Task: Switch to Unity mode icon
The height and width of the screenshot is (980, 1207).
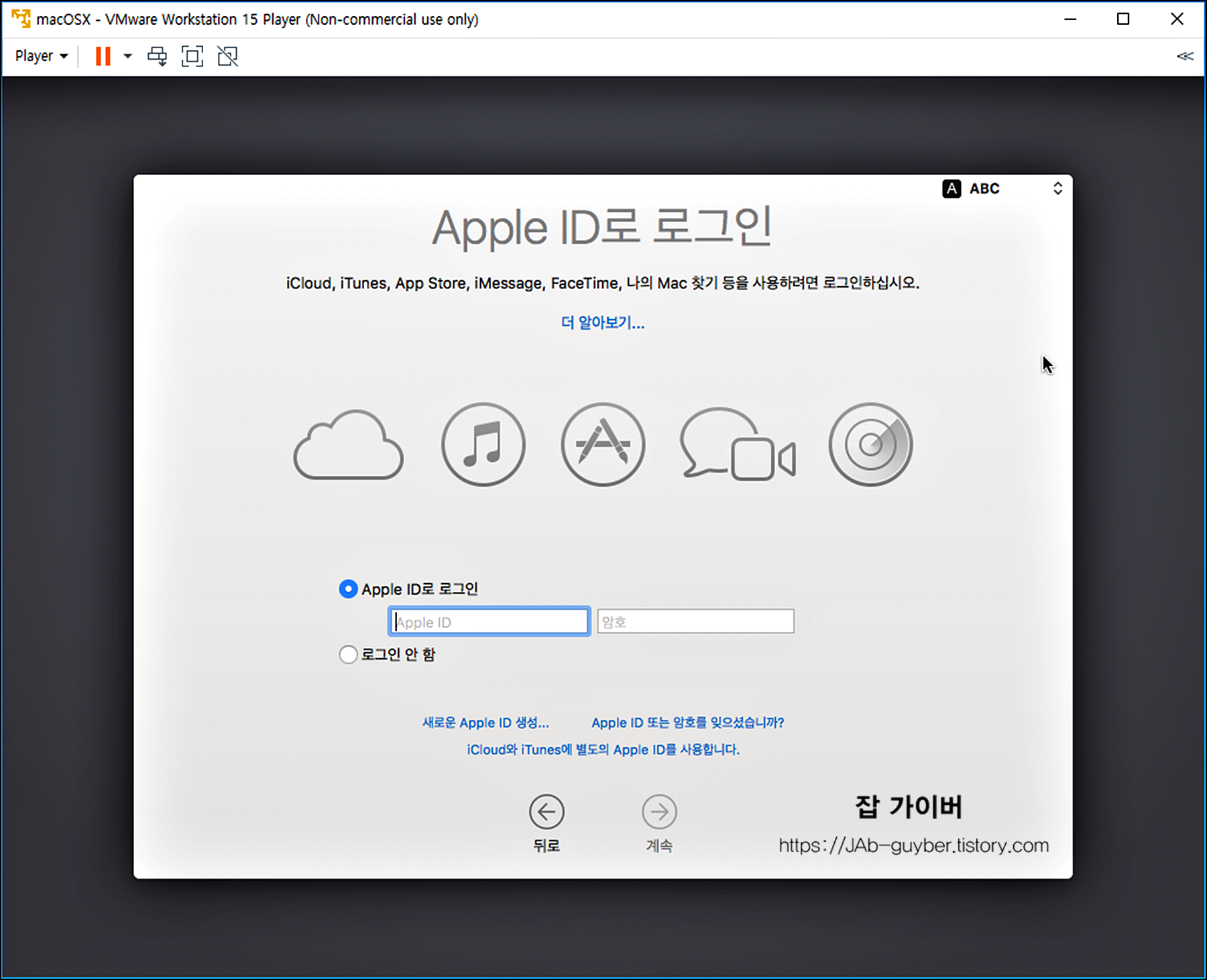Action: point(228,56)
